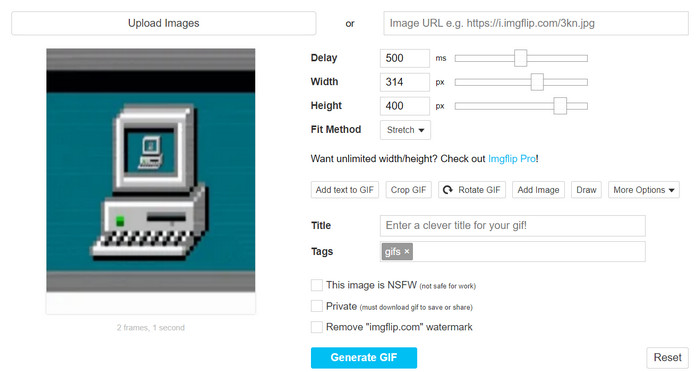
Task: Select the Crop GIF button
Action: (408, 190)
